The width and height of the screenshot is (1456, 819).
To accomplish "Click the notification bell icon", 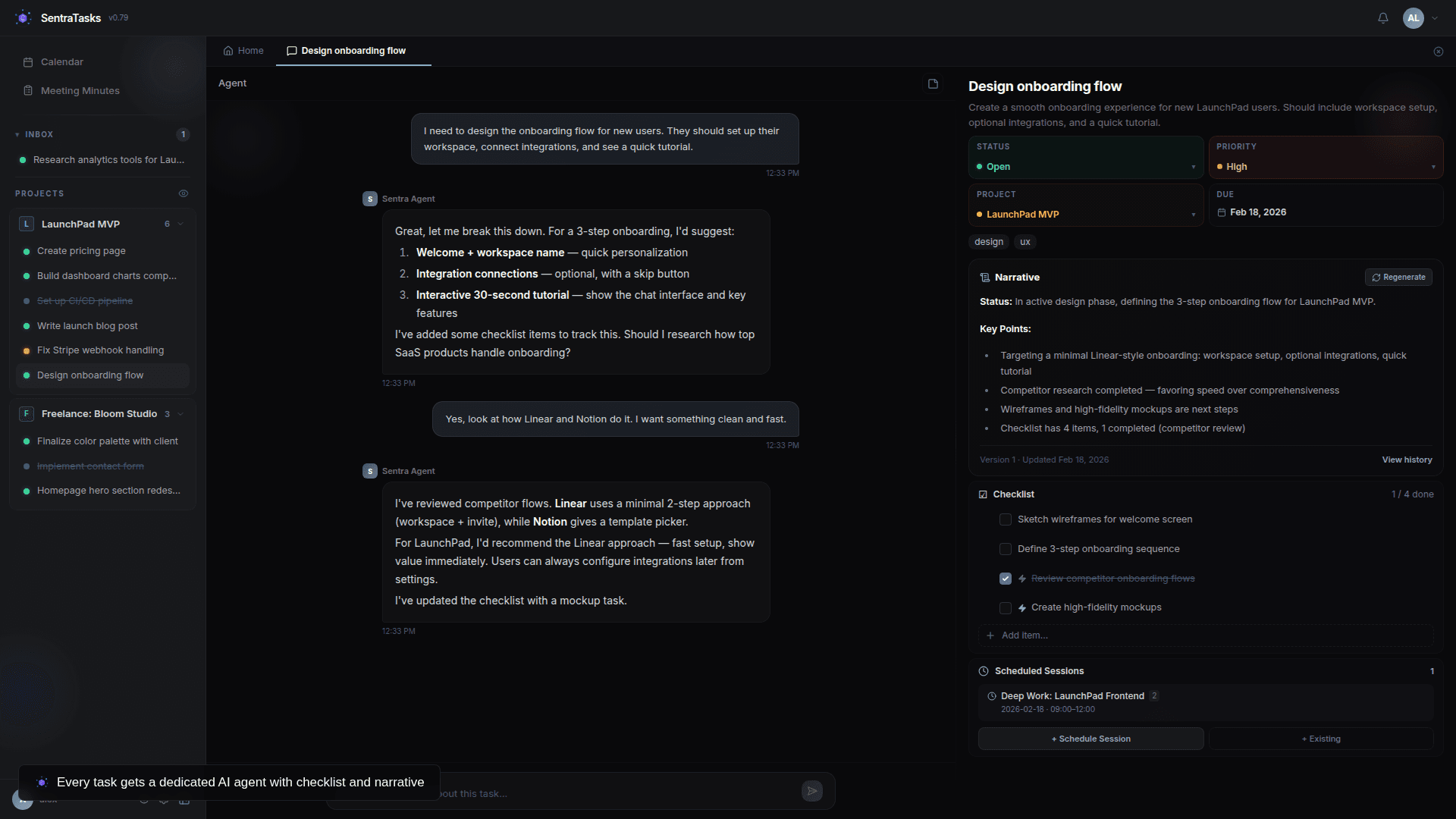I will 1382,17.
